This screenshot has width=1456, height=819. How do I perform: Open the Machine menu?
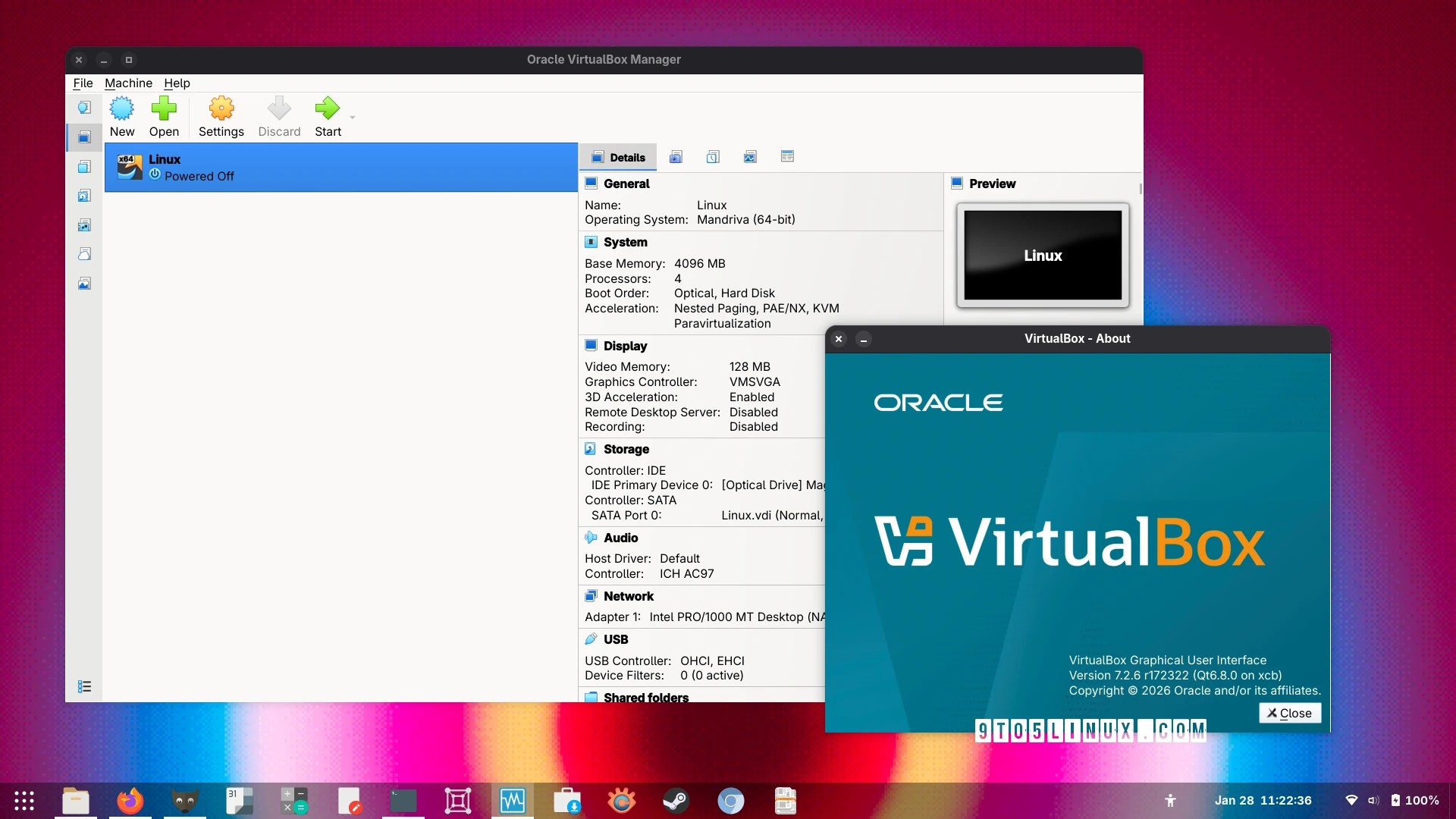point(128,83)
